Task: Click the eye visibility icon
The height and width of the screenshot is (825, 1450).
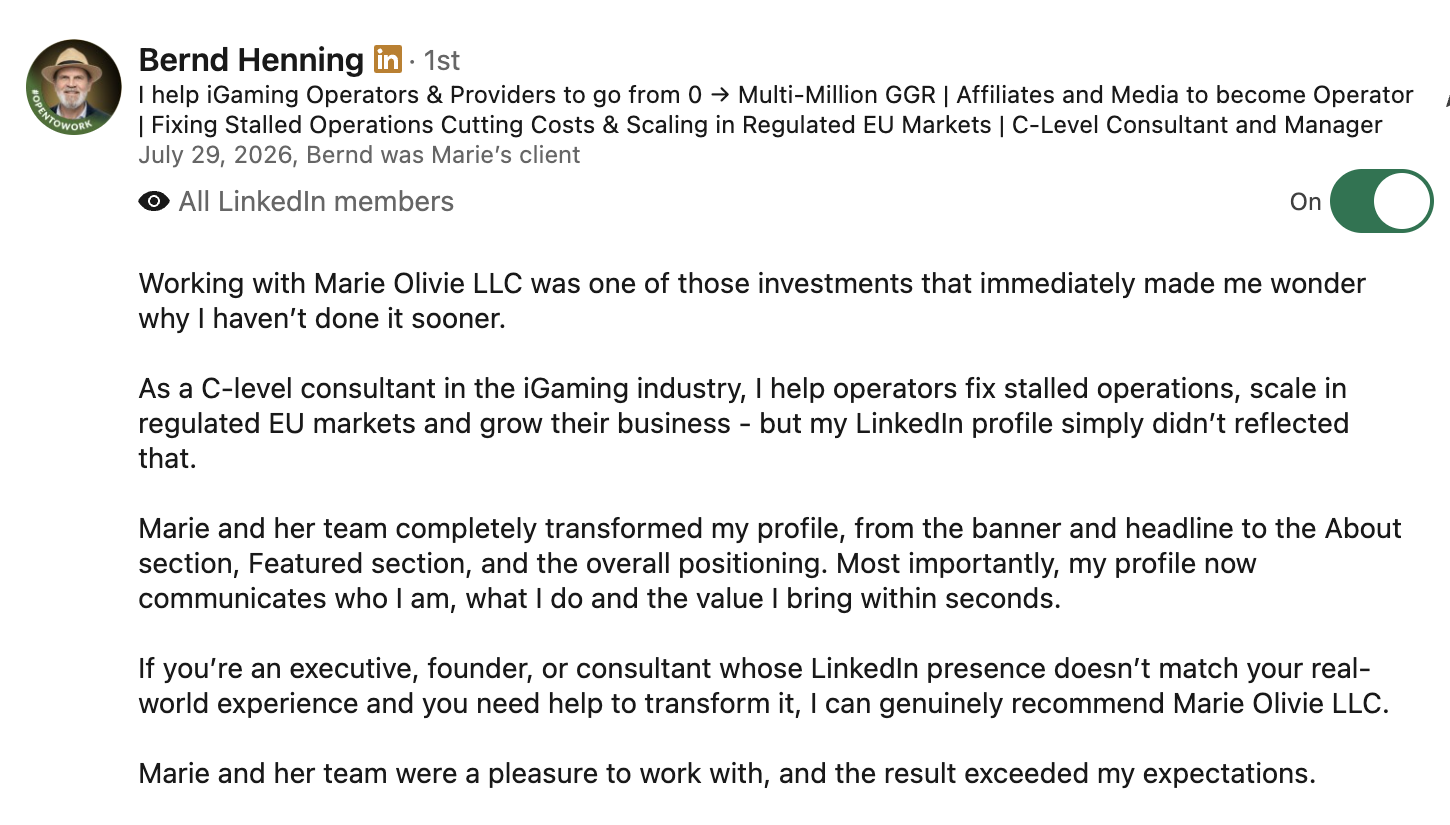Action: click(x=153, y=202)
